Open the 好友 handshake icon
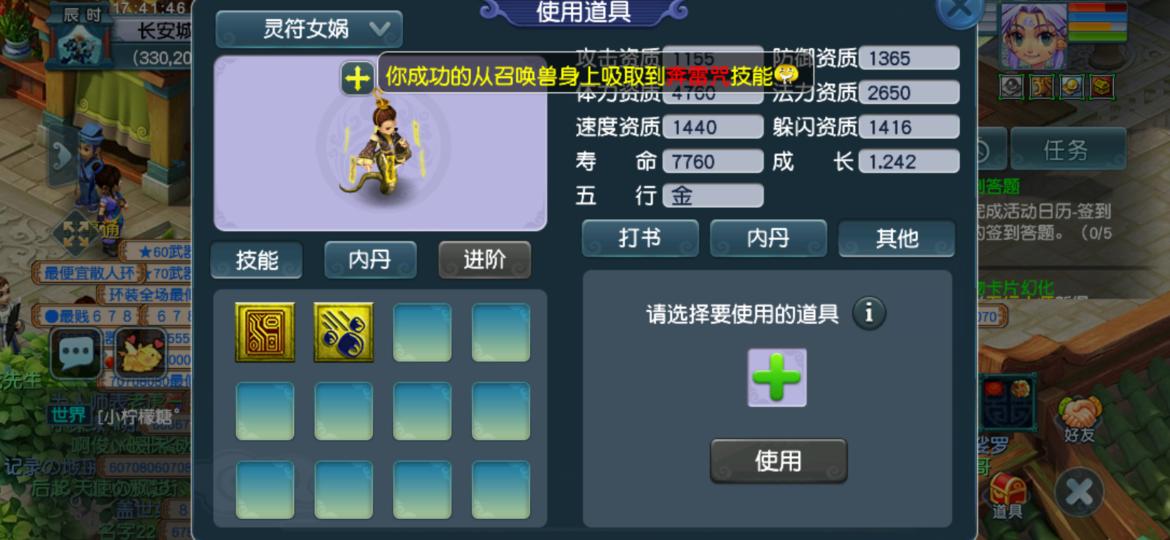Image resolution: width=1170 pixels, height=540 pixels. [1079, 419]
